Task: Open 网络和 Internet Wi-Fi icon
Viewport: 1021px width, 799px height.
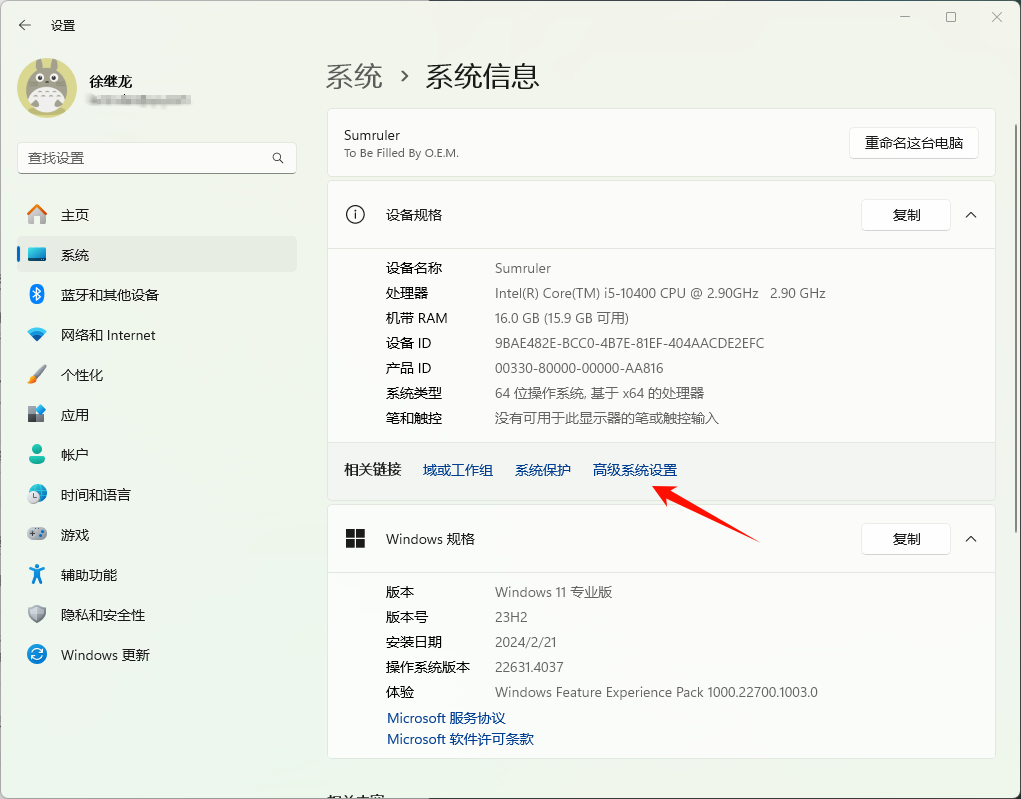Action: click(x=37, y=335)
